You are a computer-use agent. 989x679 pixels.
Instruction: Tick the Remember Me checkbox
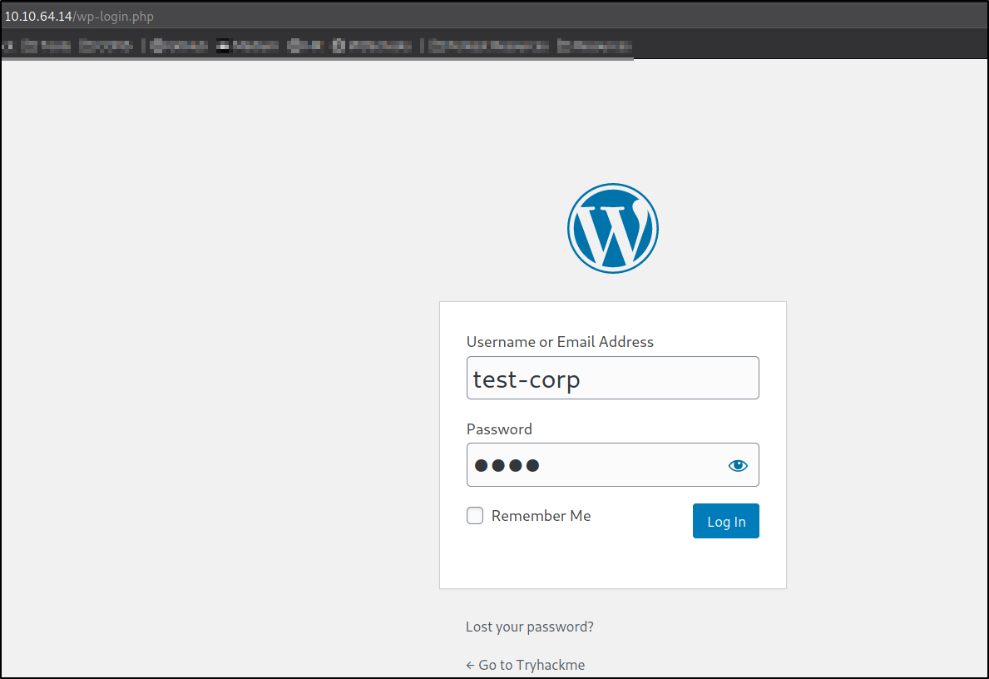click(x=475, y=516)
